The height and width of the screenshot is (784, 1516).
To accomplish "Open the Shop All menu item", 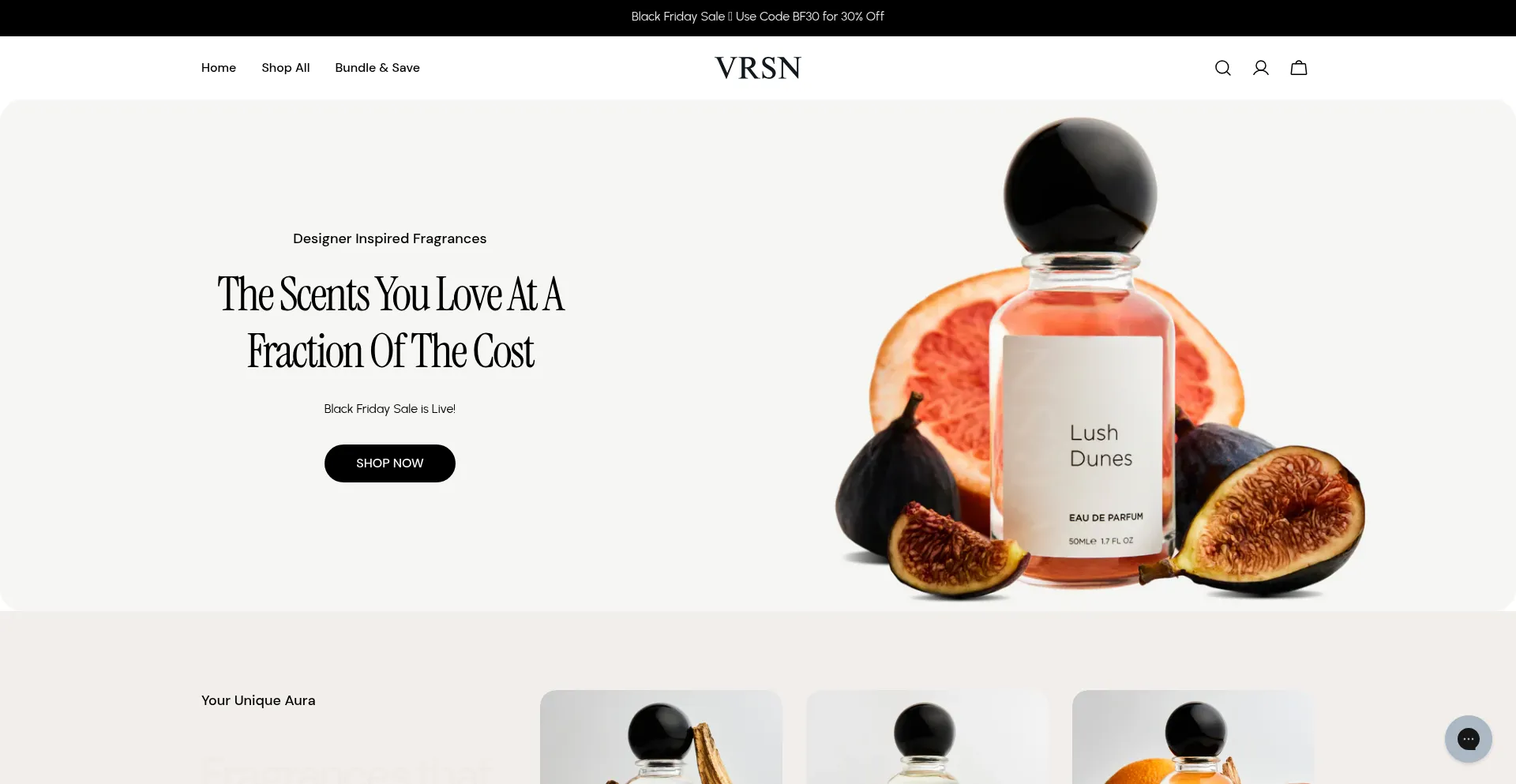I will point(286,68).
